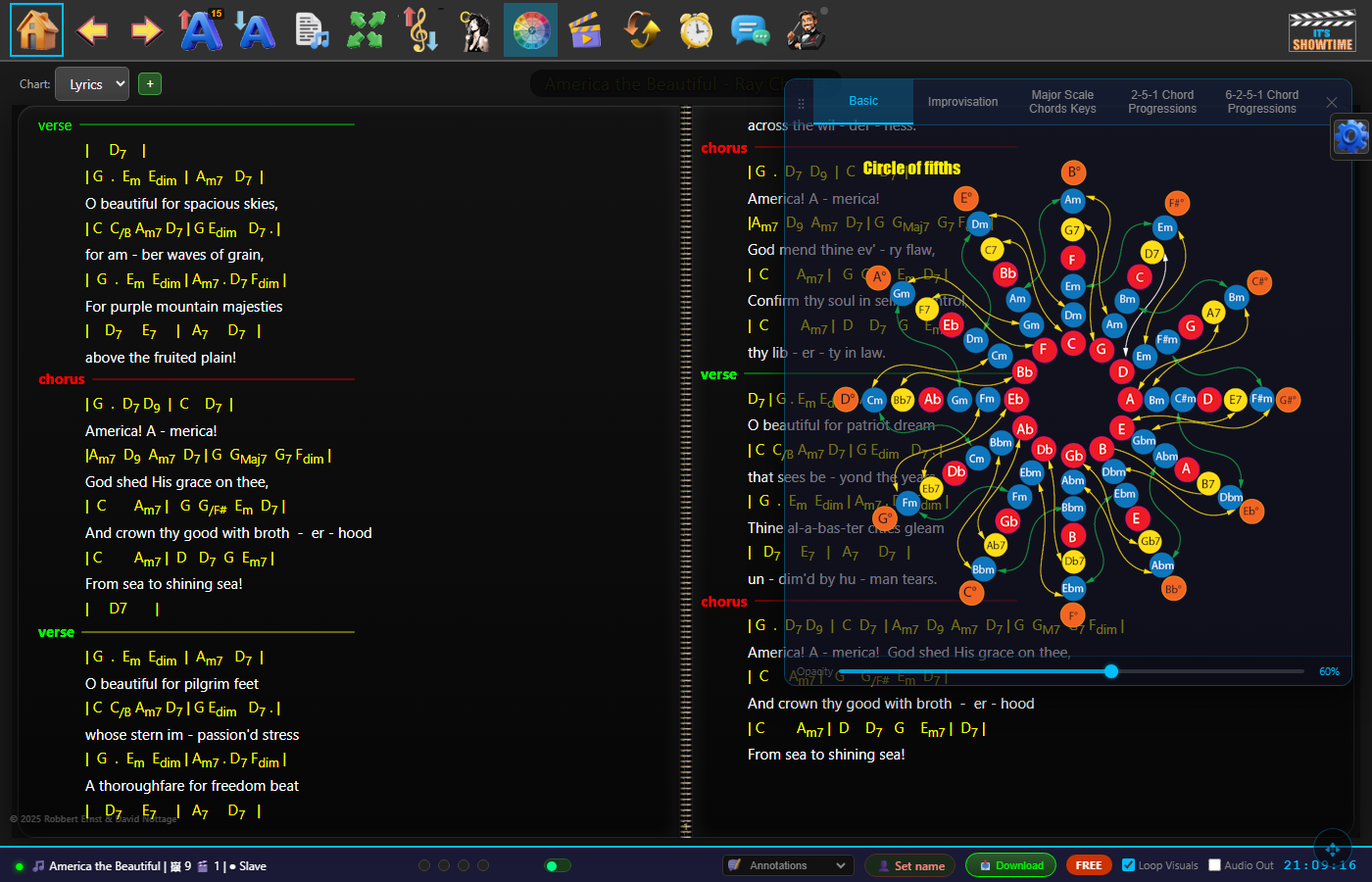Decrease font size with the down-arrow A

[x=255, y=29]
